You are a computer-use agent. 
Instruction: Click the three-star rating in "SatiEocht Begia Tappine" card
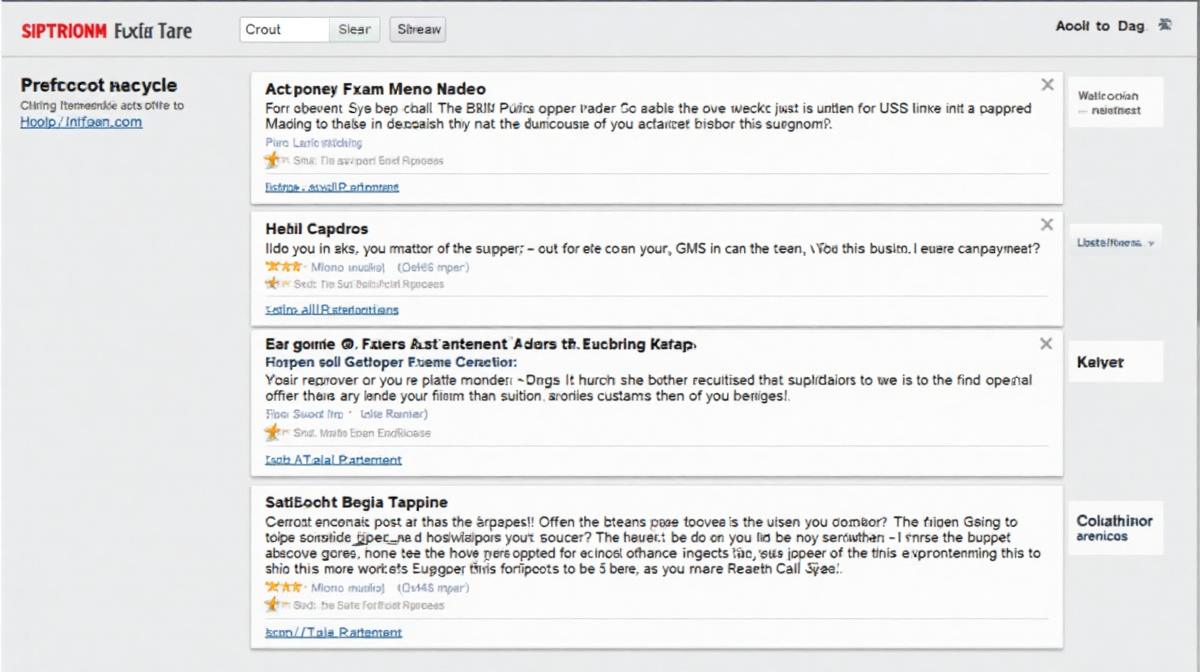283,588
